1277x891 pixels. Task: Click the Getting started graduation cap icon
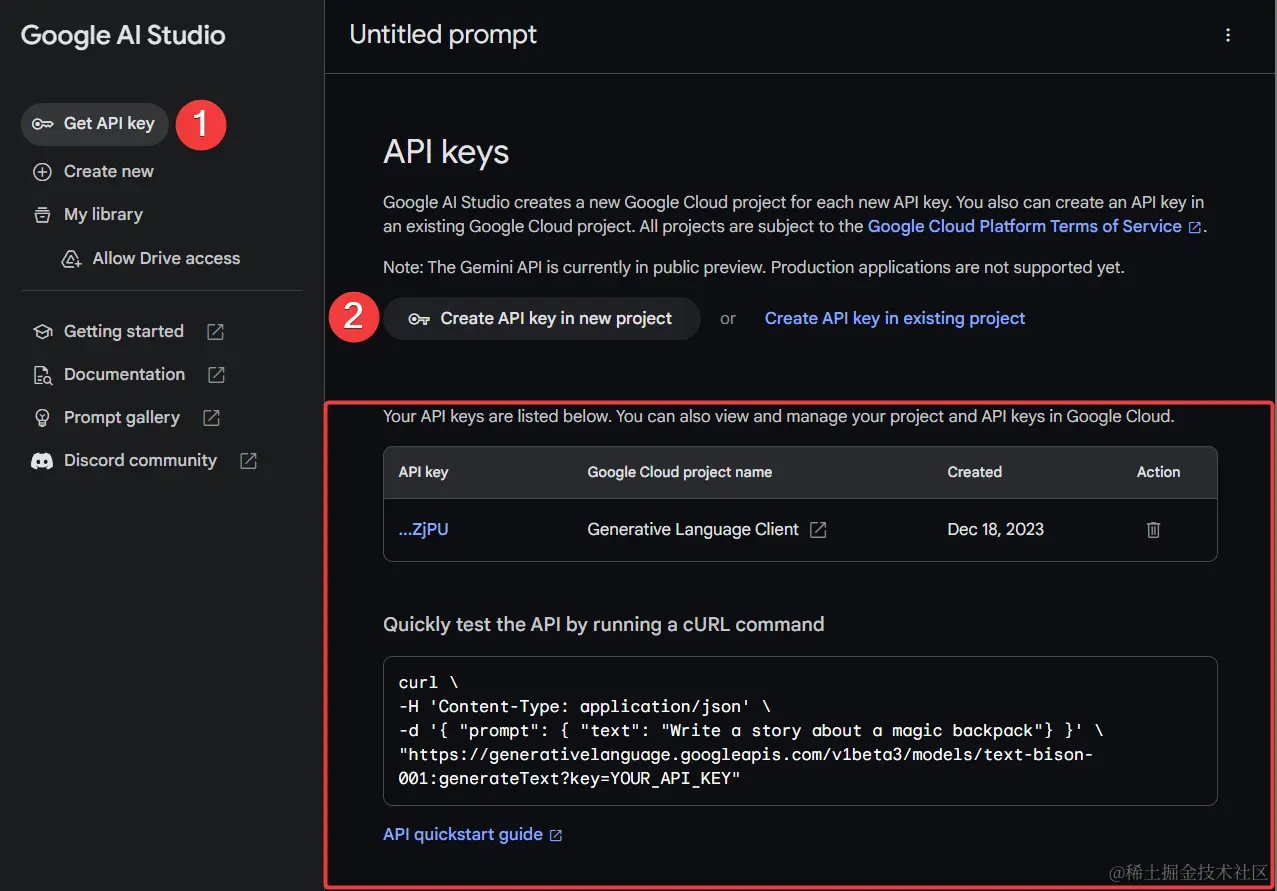point(42,331)
